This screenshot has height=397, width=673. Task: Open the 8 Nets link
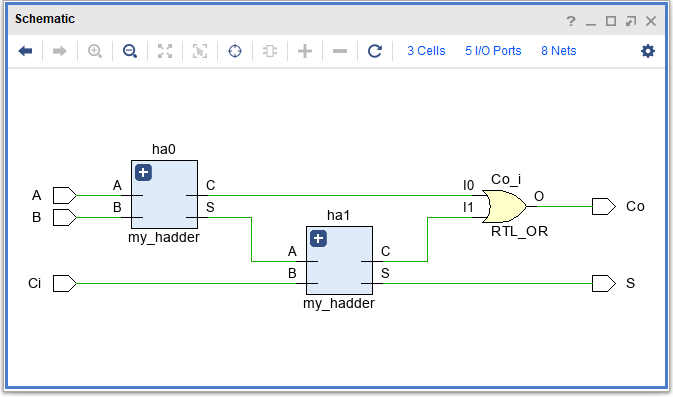point(558,51)
